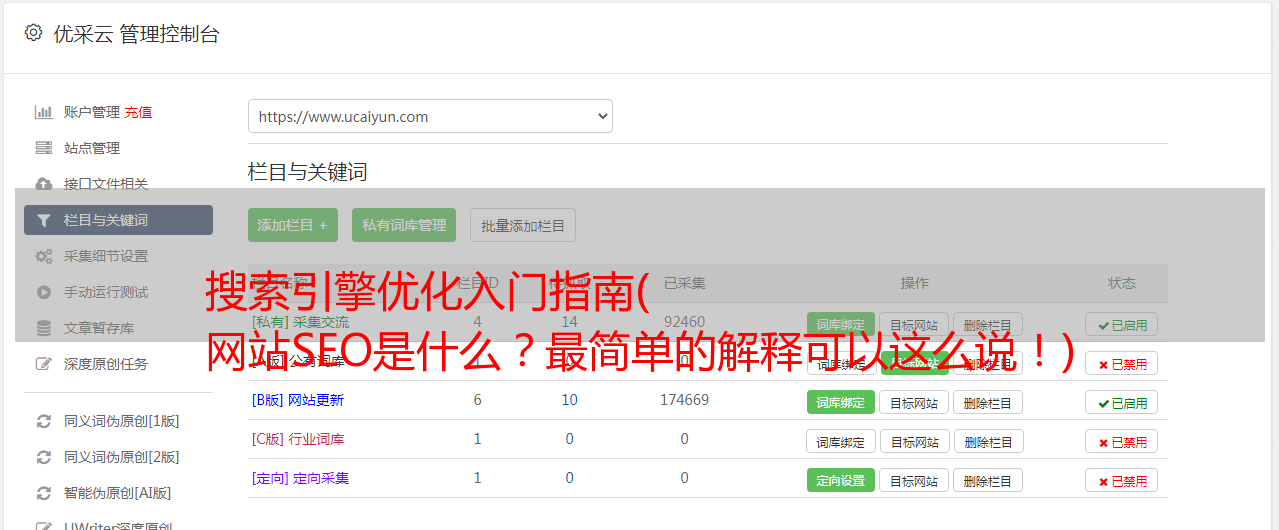Click 词库绑定 in the 采集交流 row

[841, 324]
